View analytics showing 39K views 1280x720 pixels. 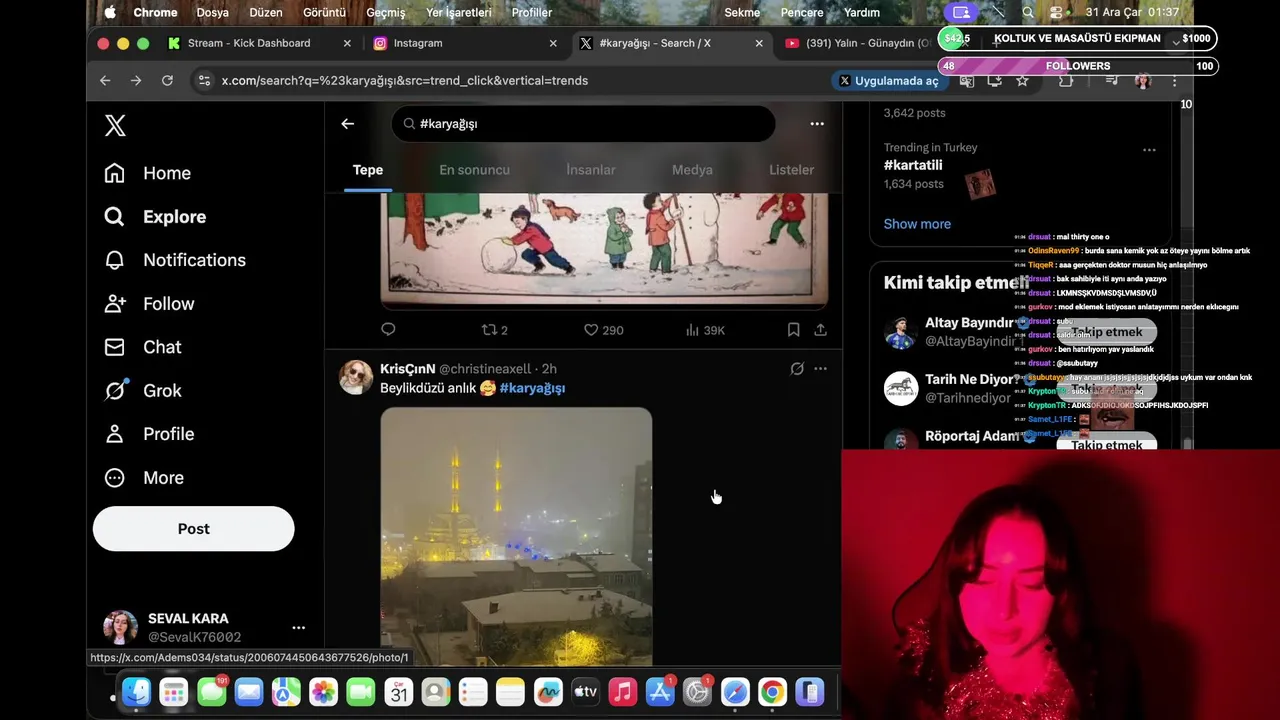pos(705,330)
